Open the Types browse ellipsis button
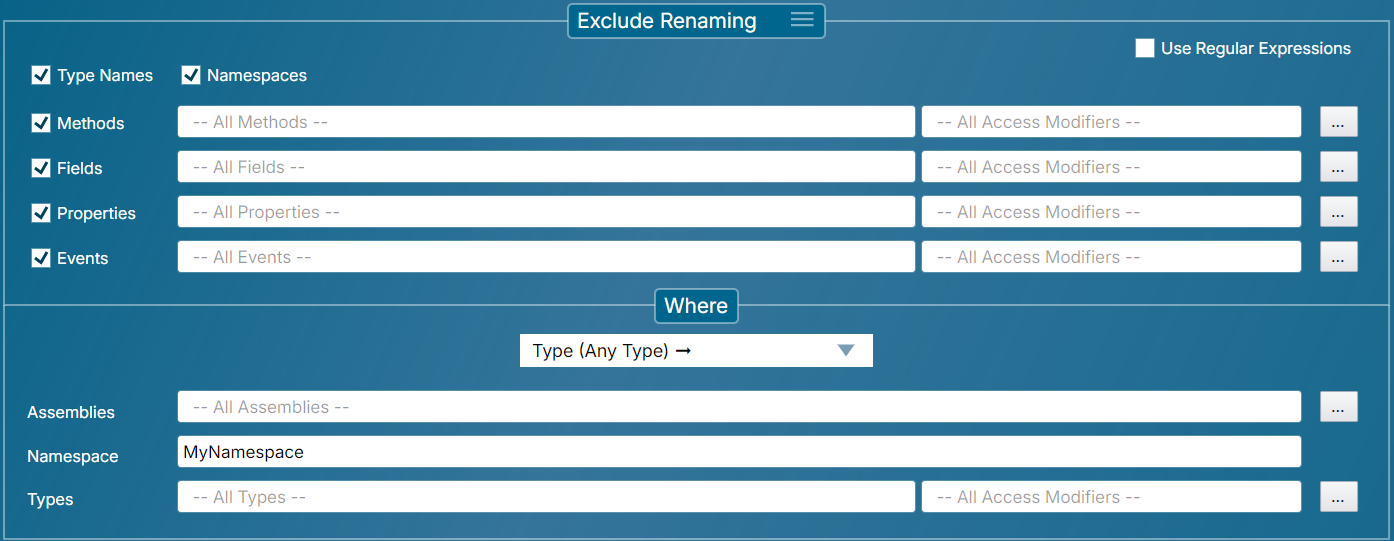The width and height of the screenshot is (1394, 541). (x=1339, y=497)
